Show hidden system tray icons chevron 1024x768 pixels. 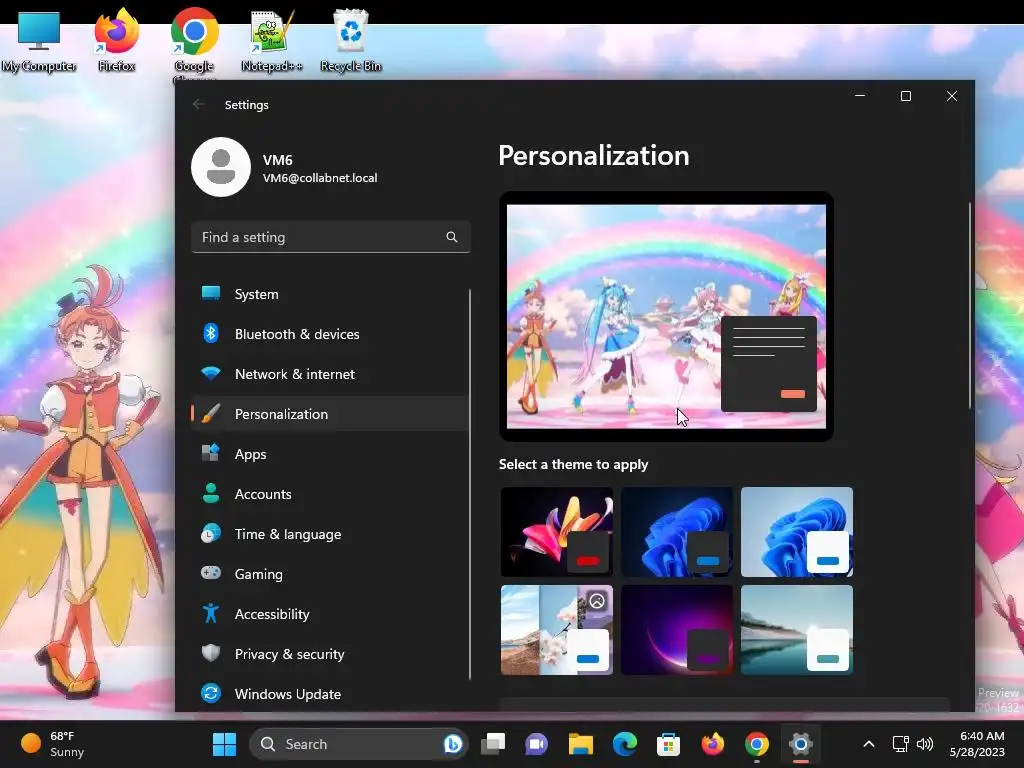tap(869, 744)
